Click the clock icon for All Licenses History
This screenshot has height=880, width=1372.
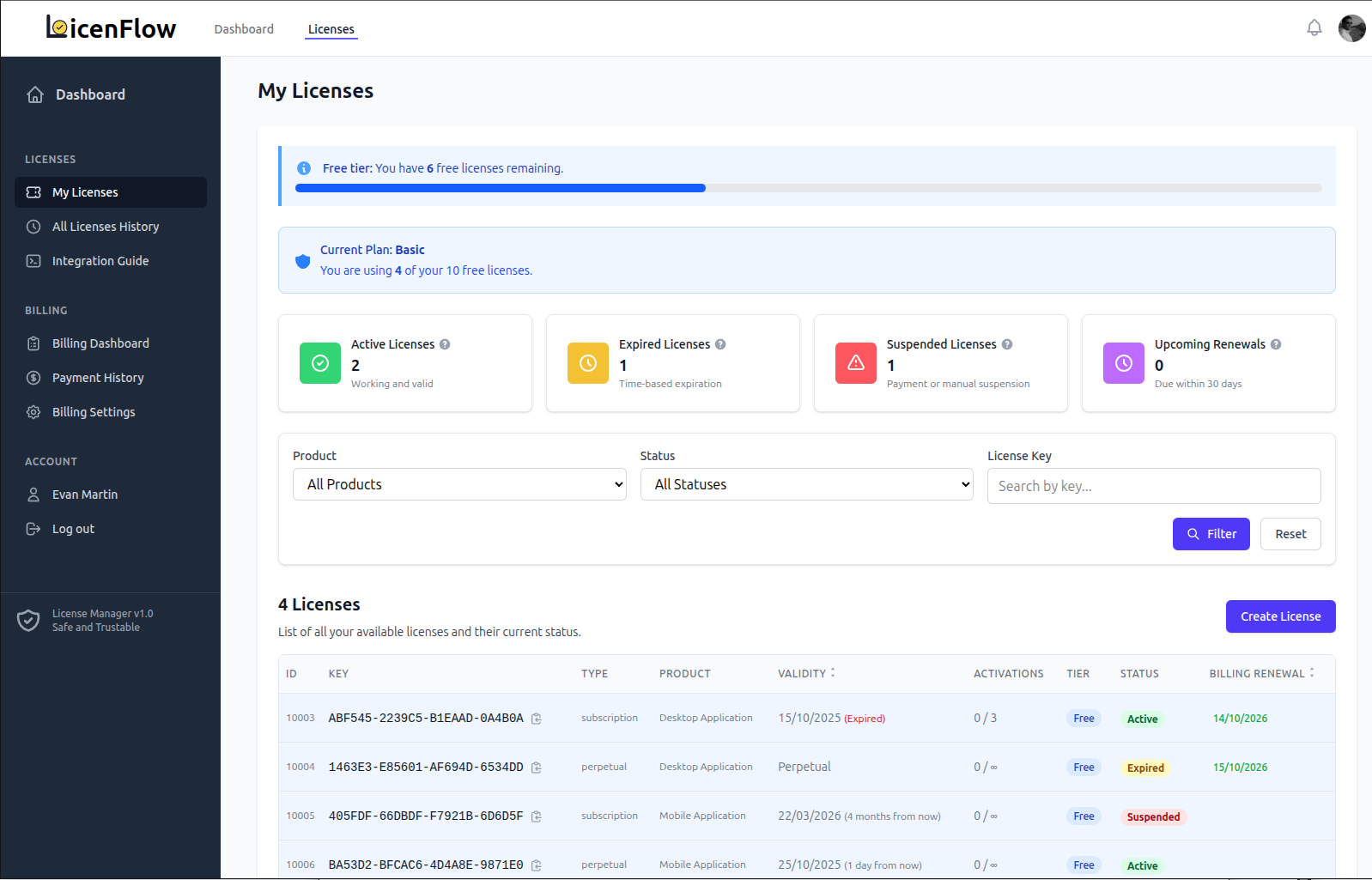tap(33, 227)
